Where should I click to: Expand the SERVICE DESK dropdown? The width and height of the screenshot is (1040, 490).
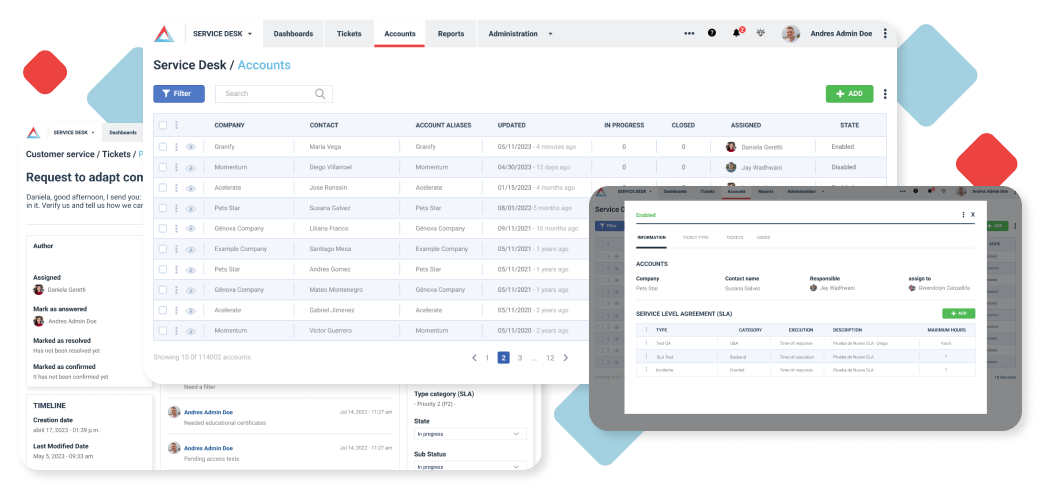click(x=223, y=33)
